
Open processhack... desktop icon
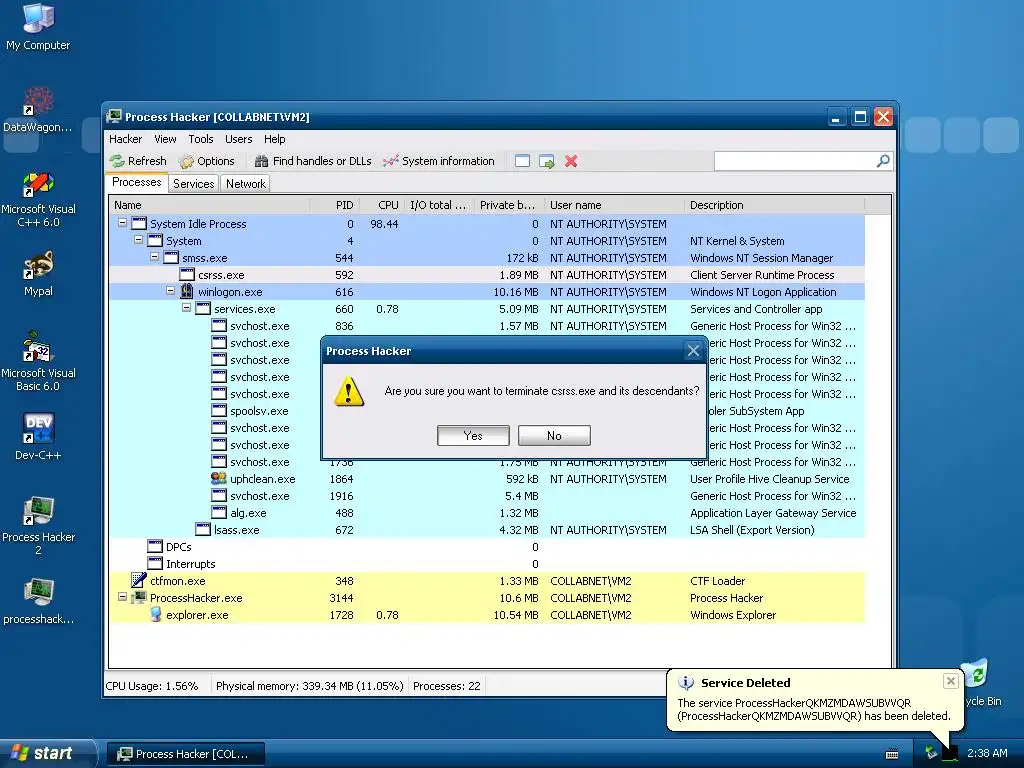(x=38, y=602)
